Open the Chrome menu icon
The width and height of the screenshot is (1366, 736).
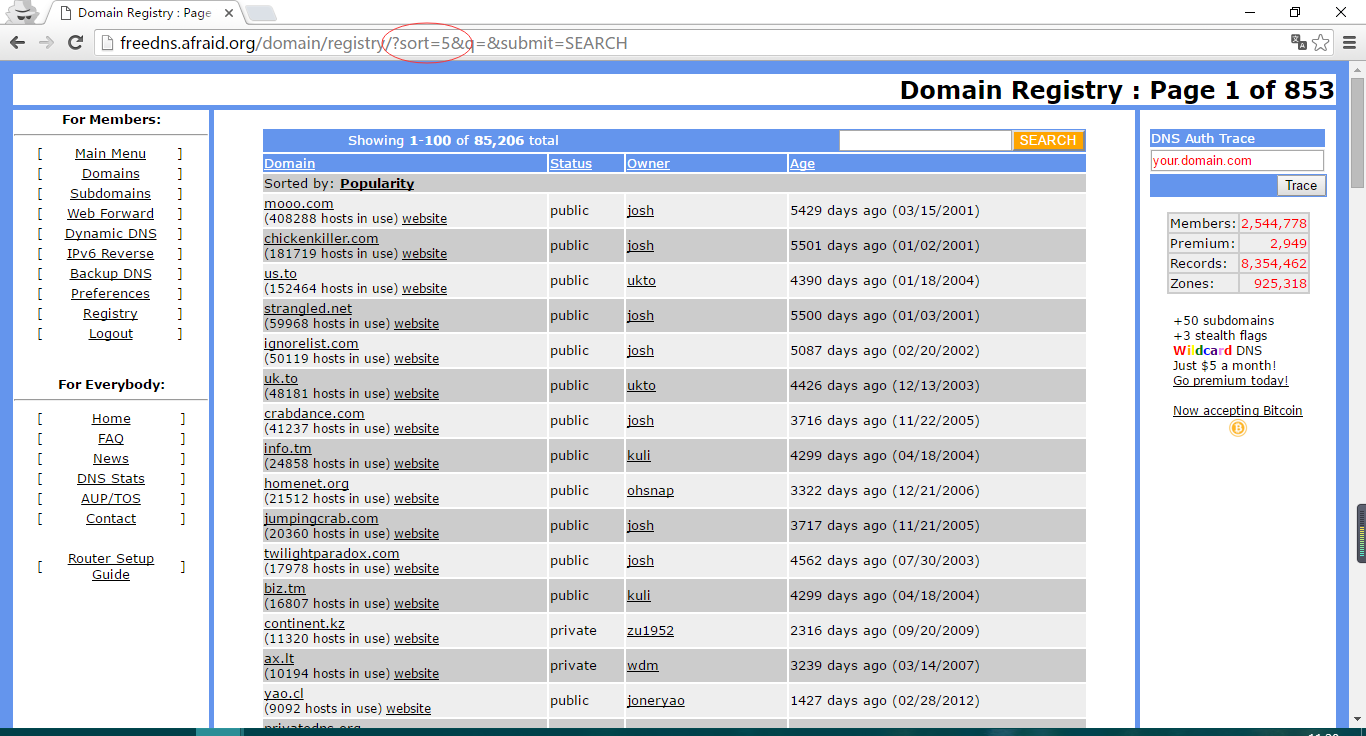[1348, 43]
